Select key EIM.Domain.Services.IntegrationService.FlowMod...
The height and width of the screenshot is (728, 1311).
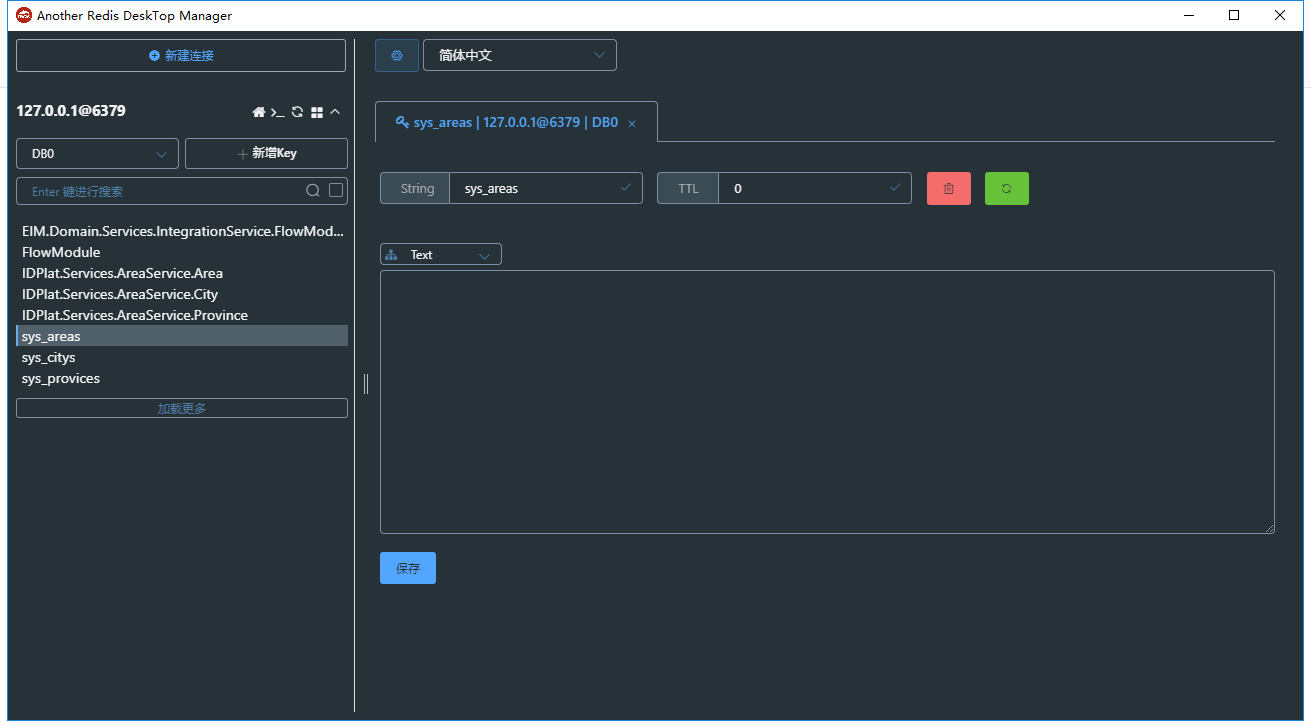coord(182,231)
